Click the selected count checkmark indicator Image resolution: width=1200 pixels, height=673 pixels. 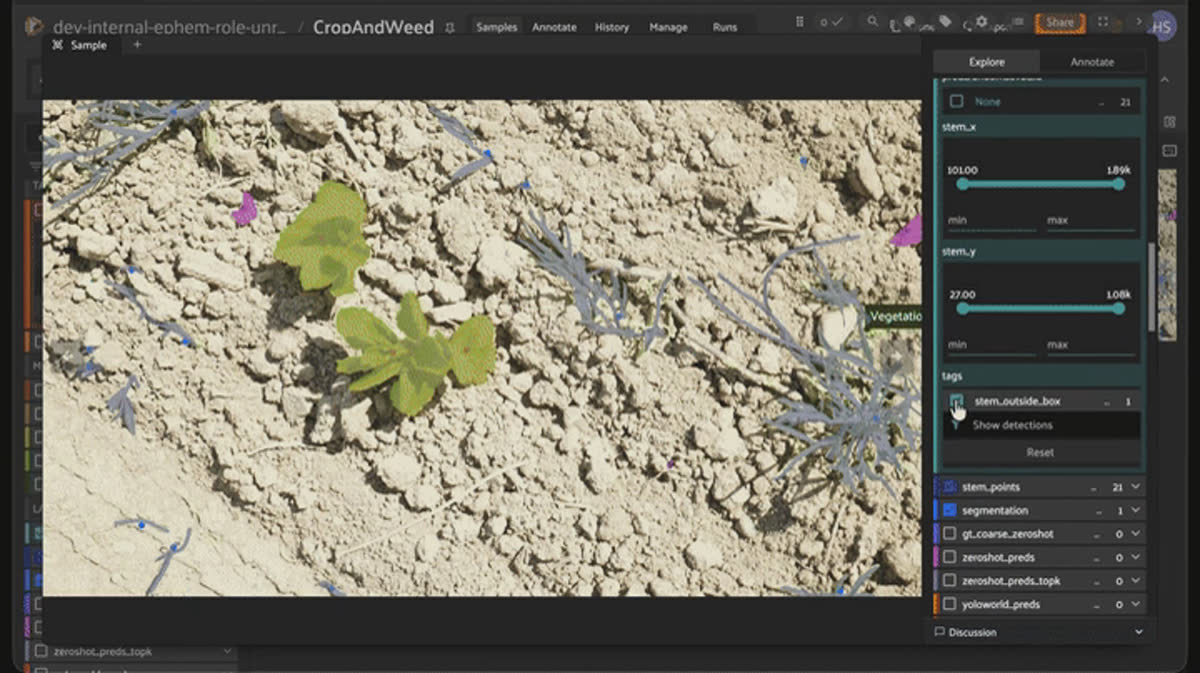(831, 22)
